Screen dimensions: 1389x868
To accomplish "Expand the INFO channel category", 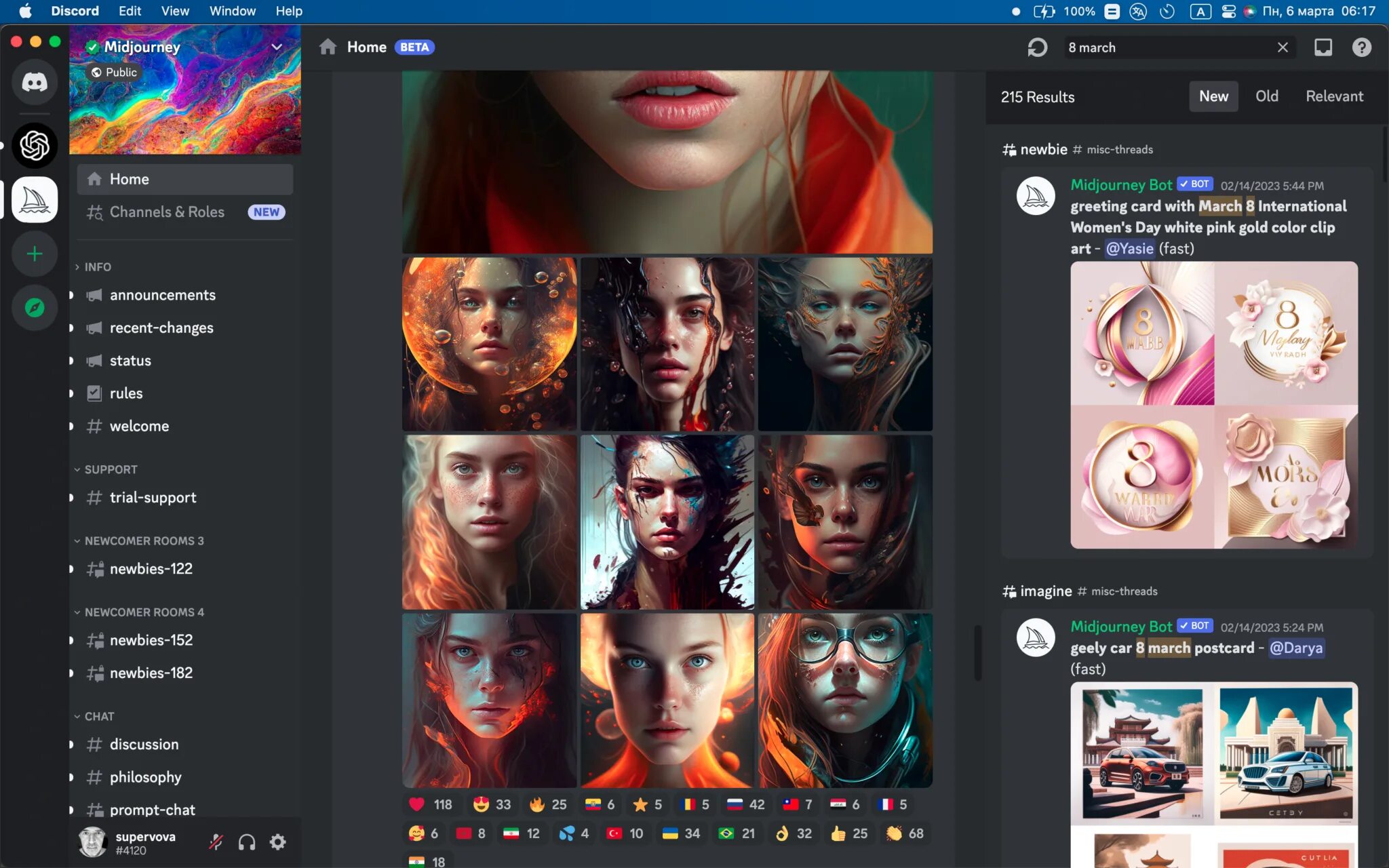I will click(97, 267).
